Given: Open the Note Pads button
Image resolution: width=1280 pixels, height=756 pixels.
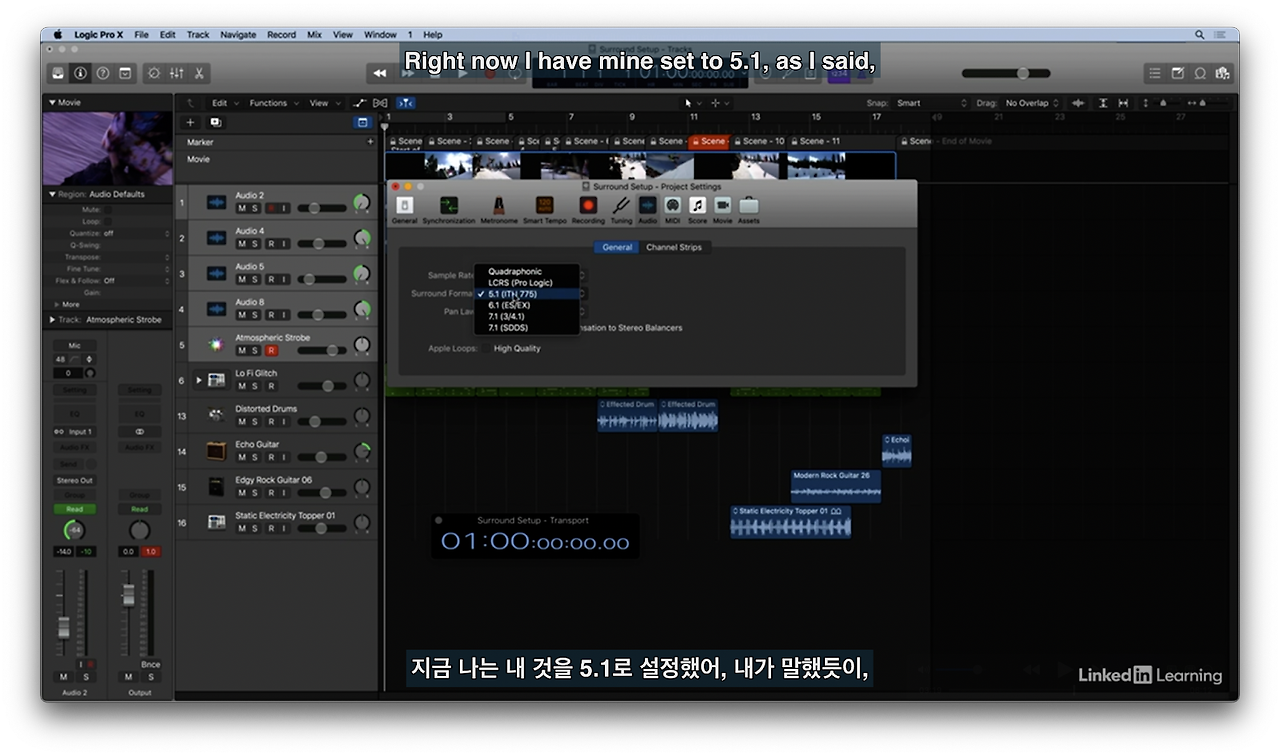Looking at the screenshot, I should coord(1178,73).
